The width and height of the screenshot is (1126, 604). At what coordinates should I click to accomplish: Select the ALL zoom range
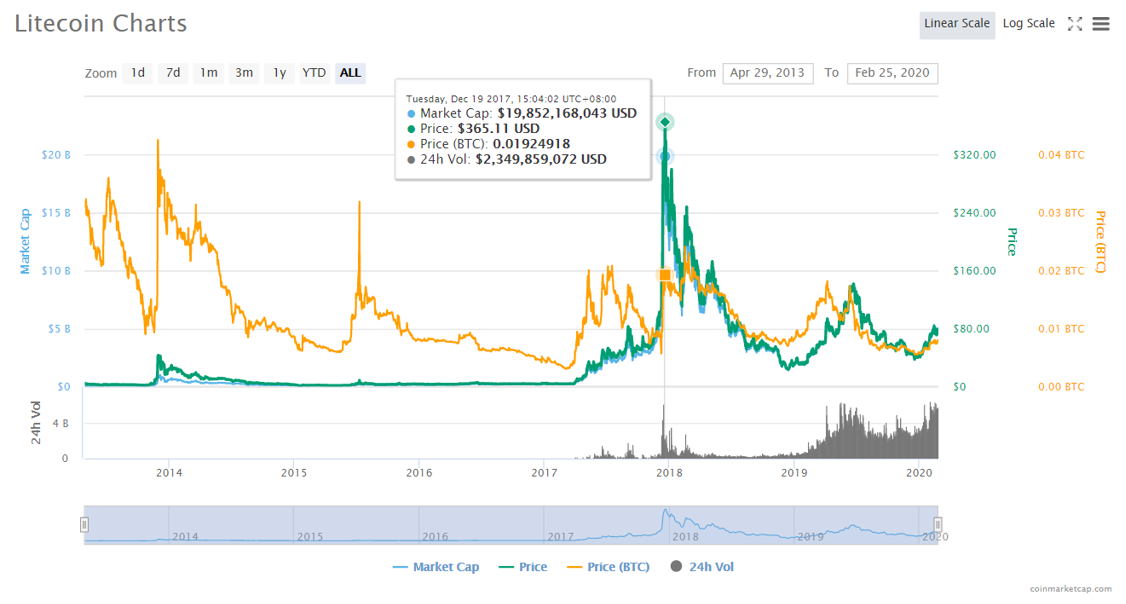tap(350, 73)
